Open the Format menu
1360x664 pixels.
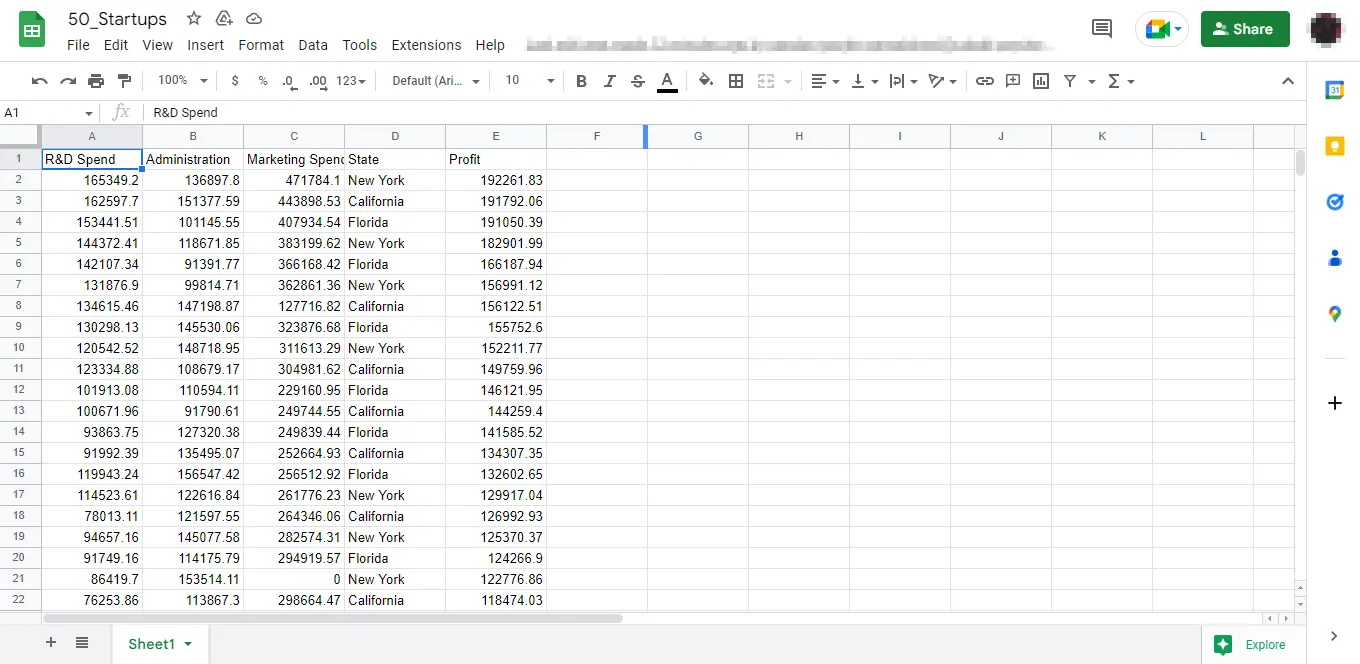[261, 45]
